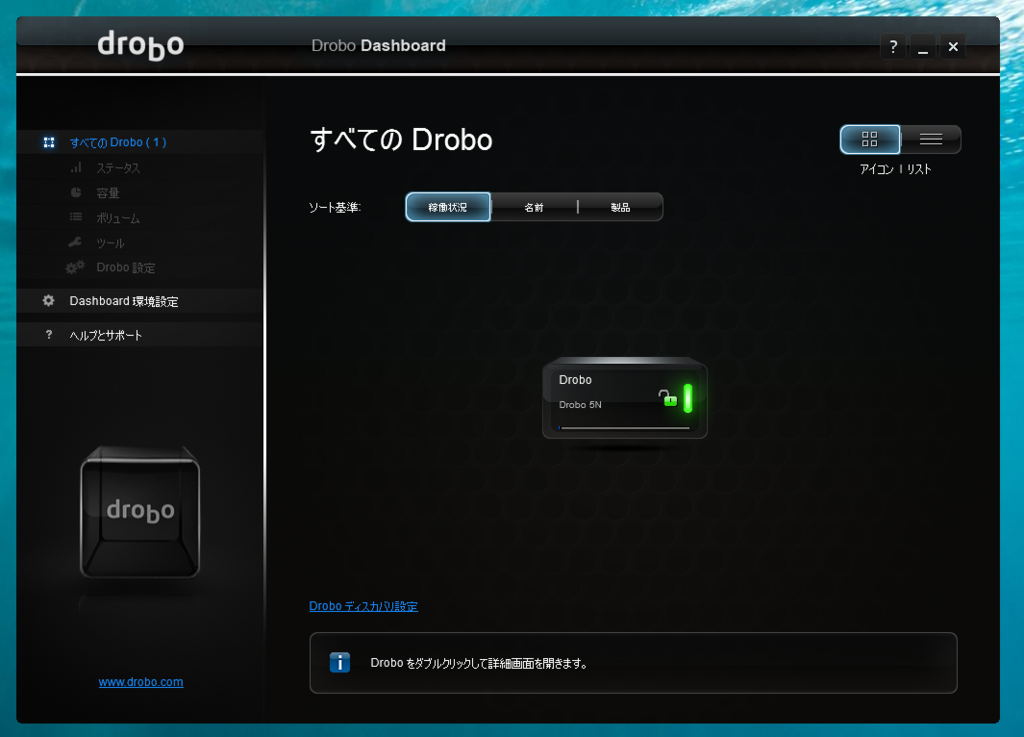Viewport: 1024px width, 737px height.
Task: Open help with title bar question mark
Action: pyautogui.click(x=893, y=47)
